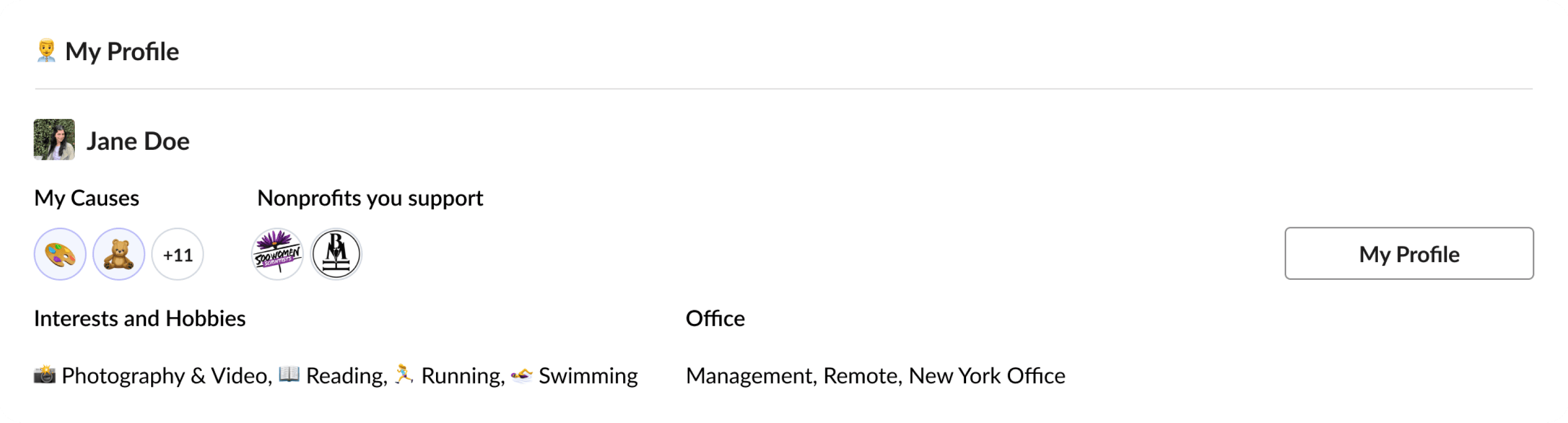This screenshot has width=1568, height=423.
Task: Click the open book emoji beside Reading
Action: pyautogui.click(x=288, y=375)
